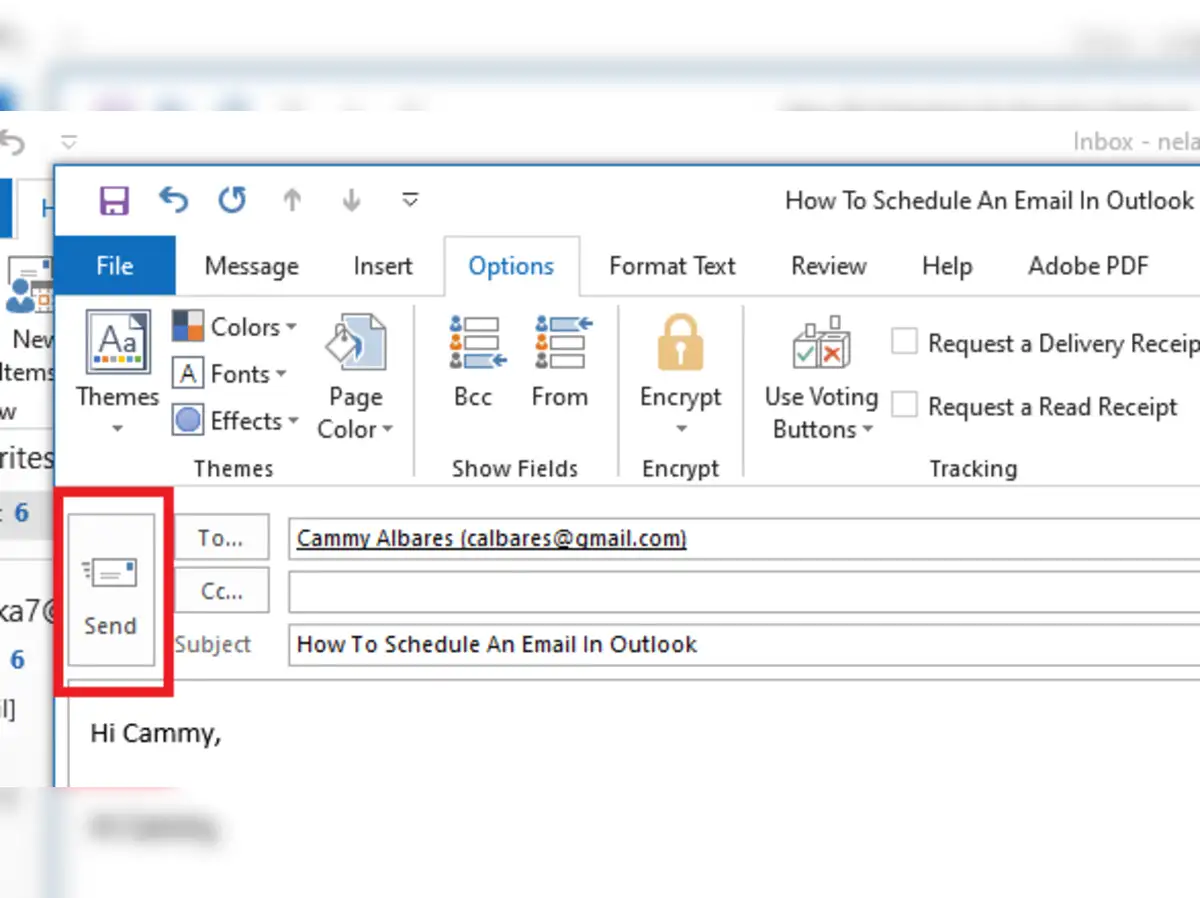This screenshot has height=898, width=1200.
Task: Switch to the Adobe PDF tab
Action: tap(1088, 266)
